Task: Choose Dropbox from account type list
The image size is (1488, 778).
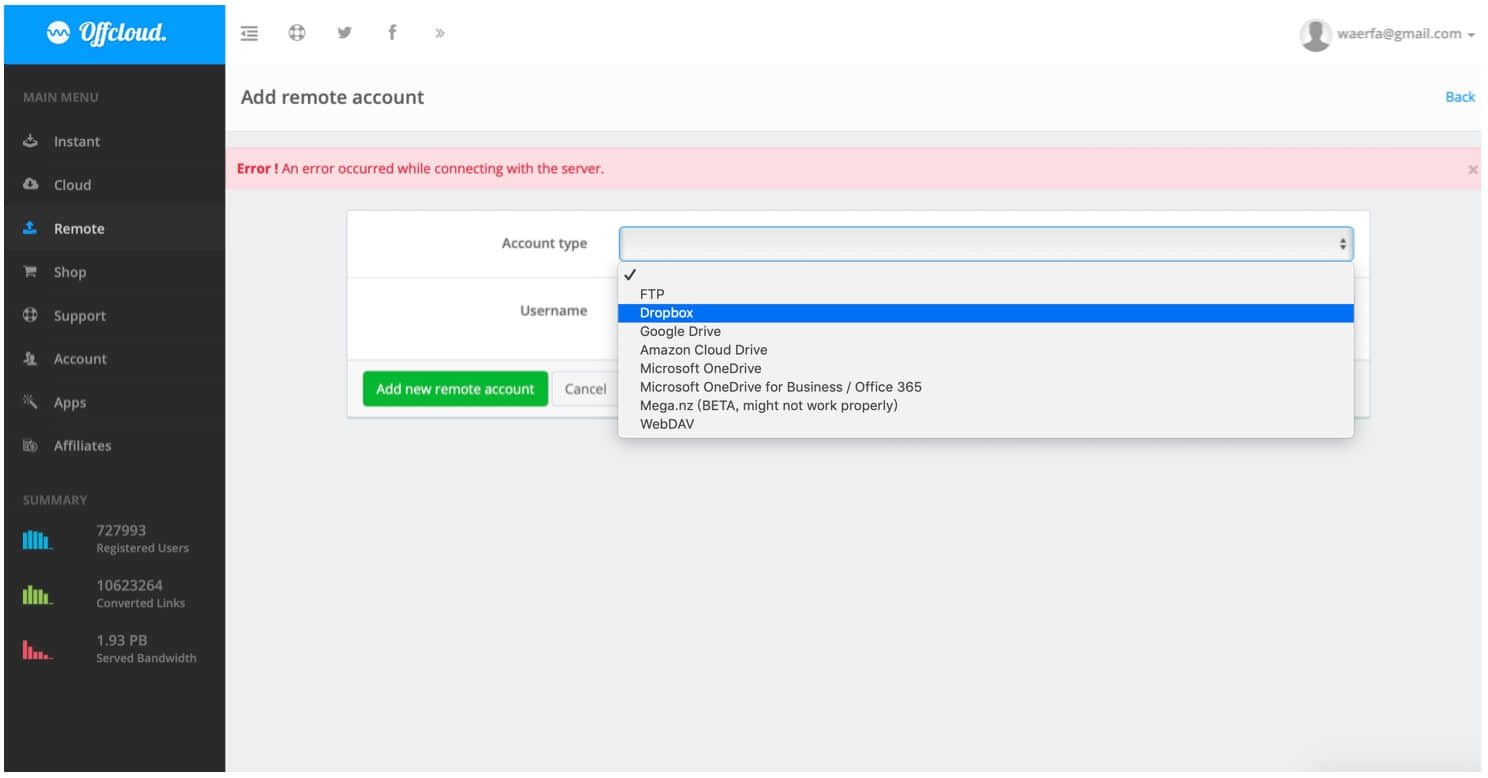Action: tap(986, 313)
